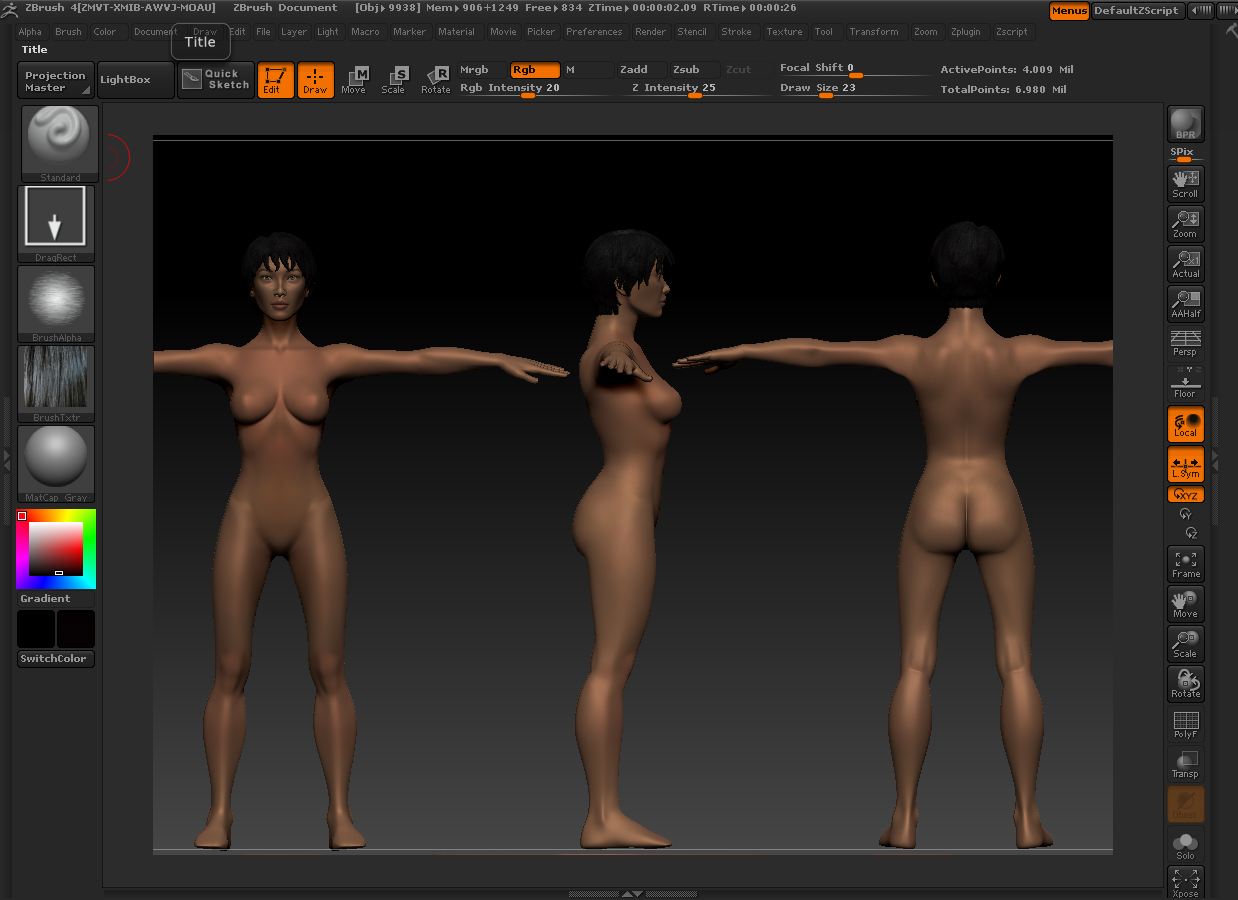Click the AAHalf view icon
This screenshot has height=900, width=1238.
click(1185, 304)
